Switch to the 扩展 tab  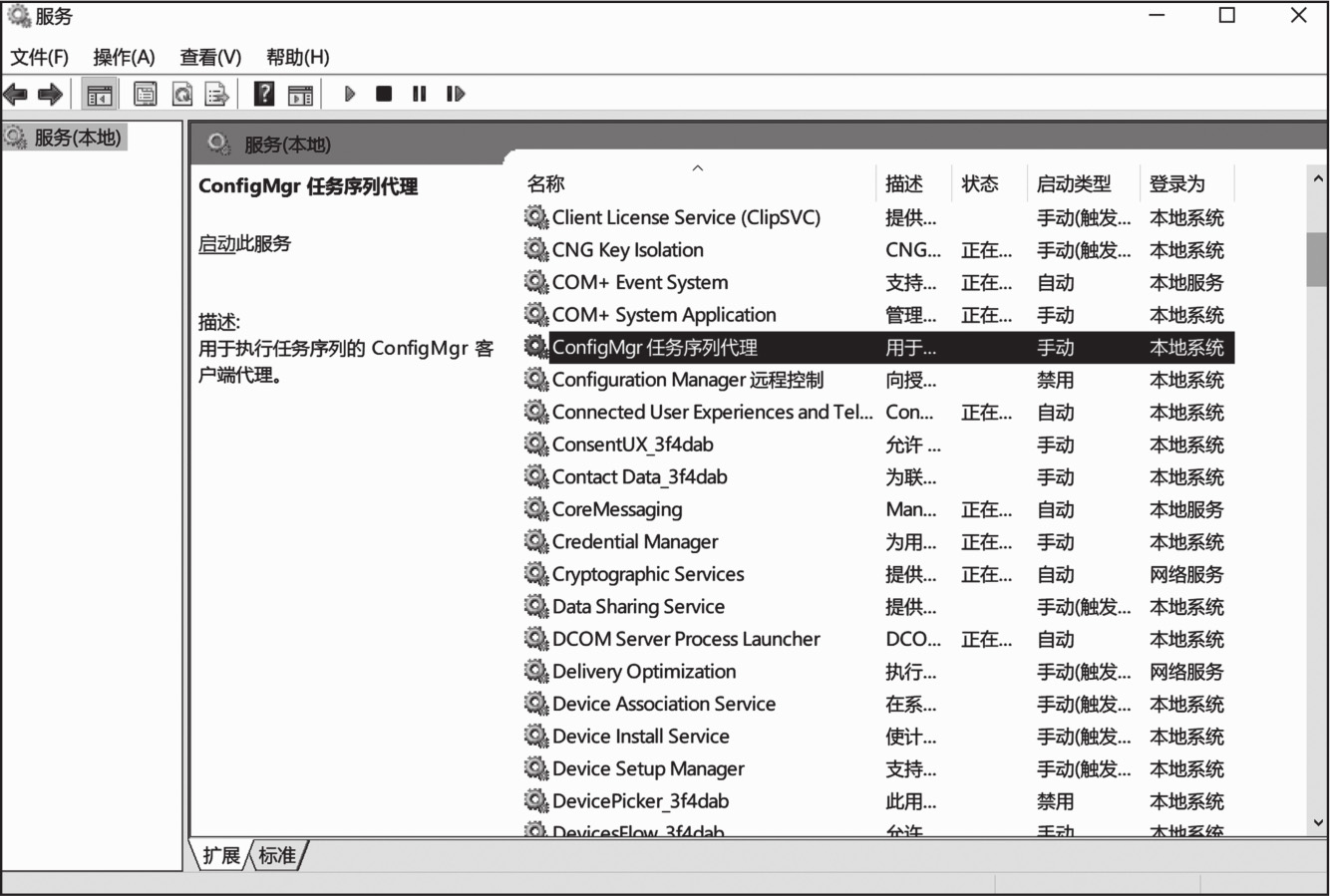point(220,855)
